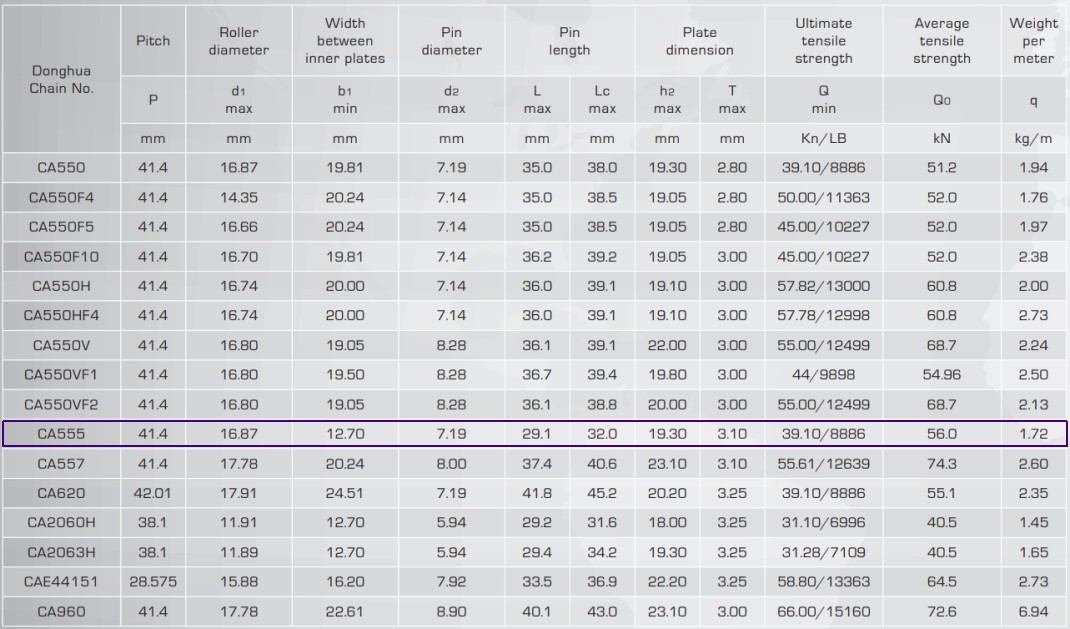Viewport: 1070px width, 629px height.
Task: Click the Donghua Chain No. header
Action: tap(61, 79)
